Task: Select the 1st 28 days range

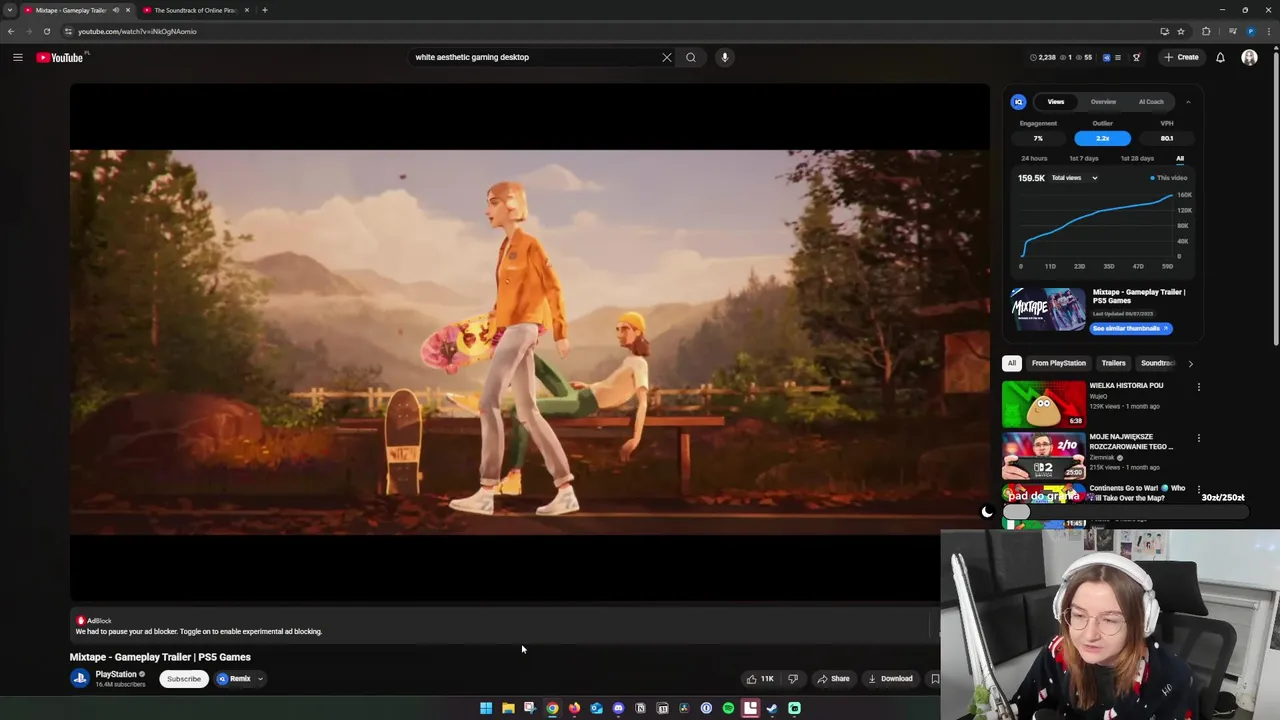Action: point(1137,158)
